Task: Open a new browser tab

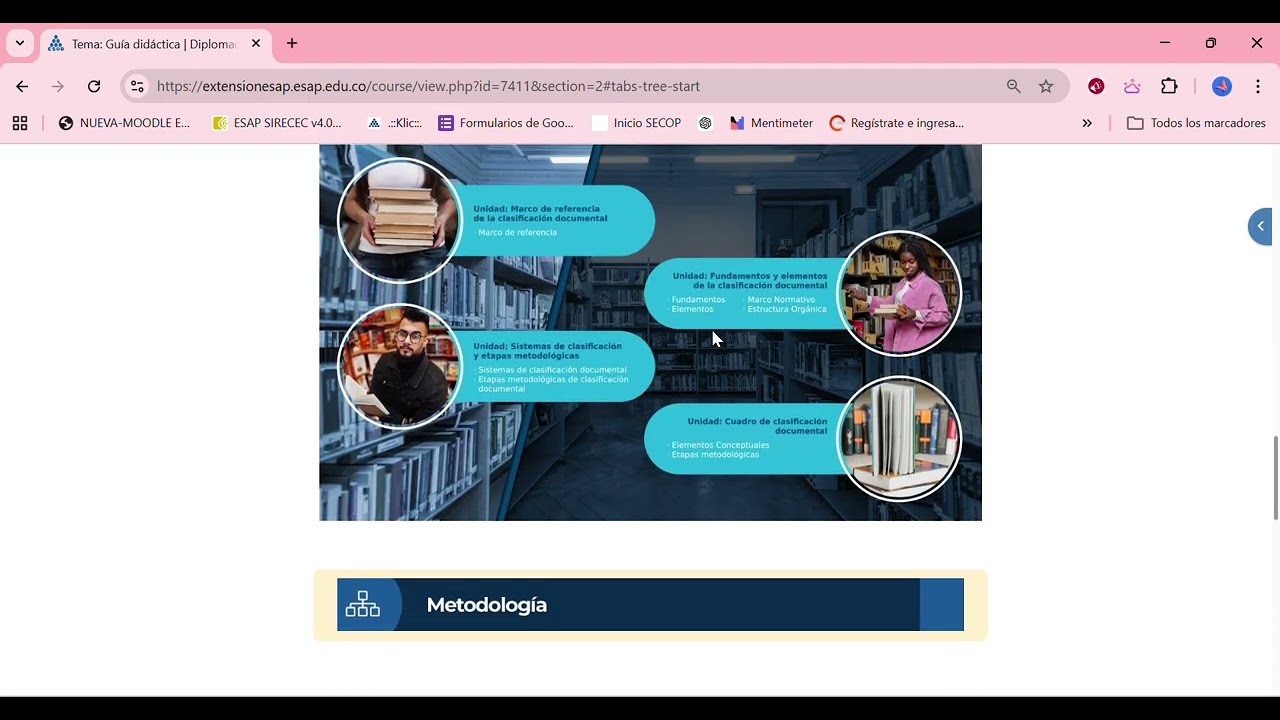Action: point(292,44)
